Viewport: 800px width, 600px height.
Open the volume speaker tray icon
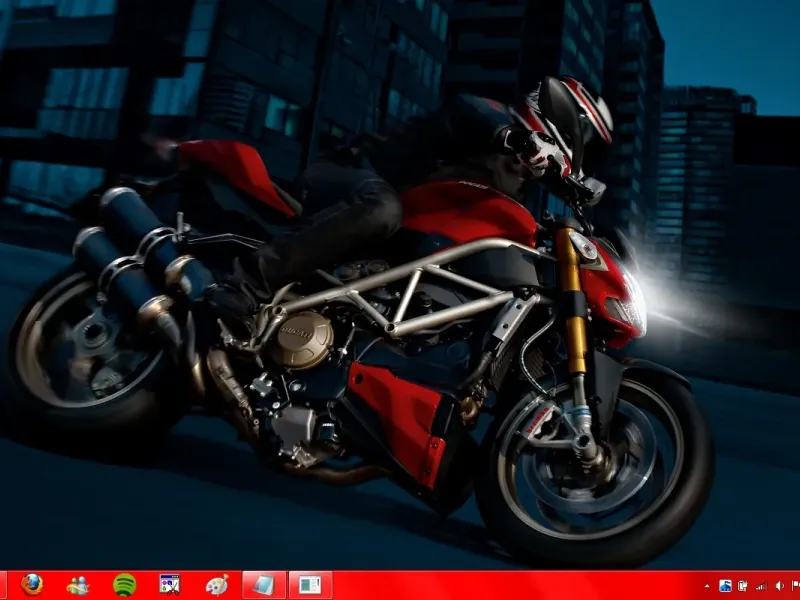click(x=779, y=586)
